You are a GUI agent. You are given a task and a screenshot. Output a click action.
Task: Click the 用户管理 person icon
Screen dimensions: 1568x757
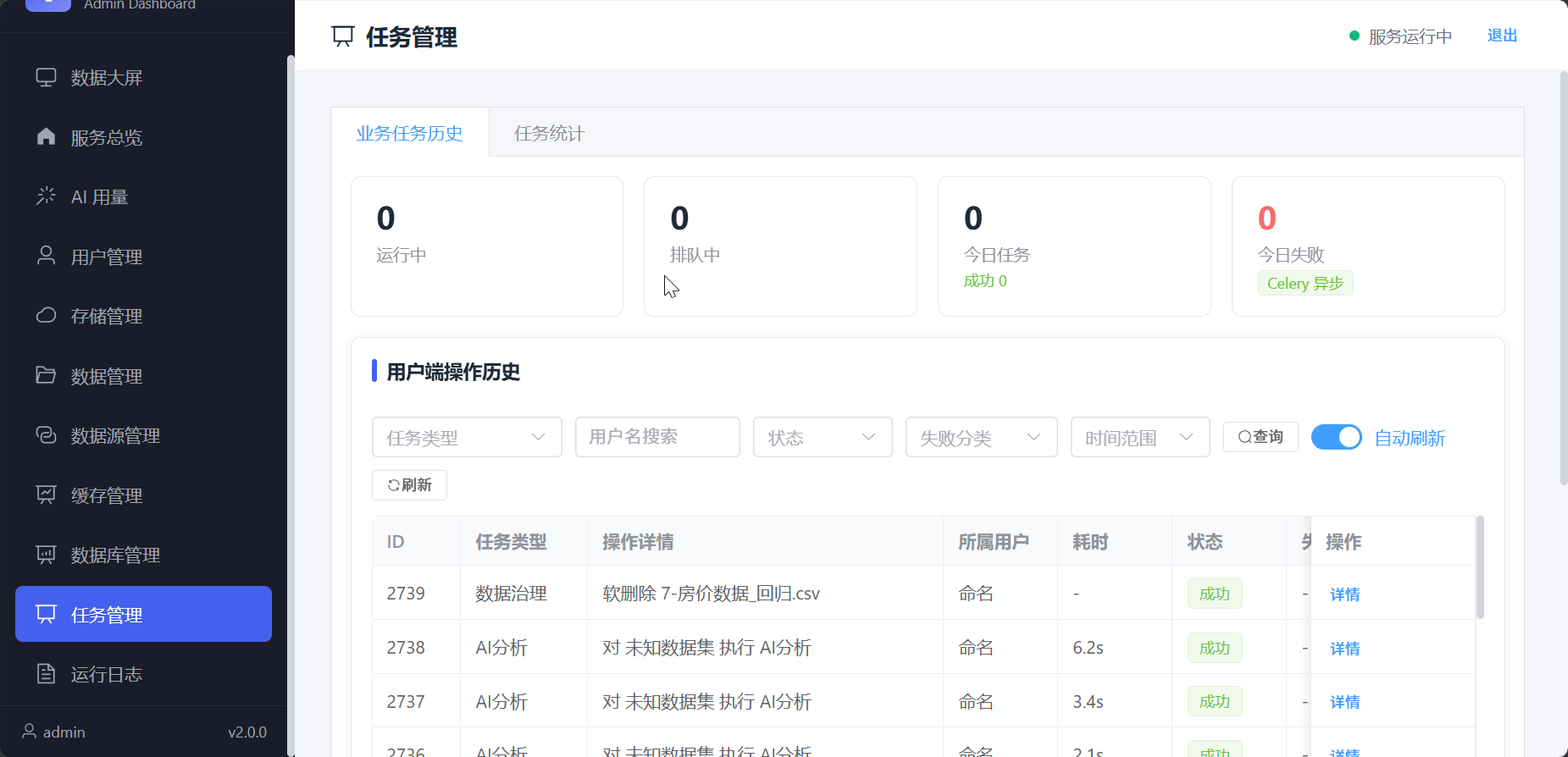(x=46, y=256)
